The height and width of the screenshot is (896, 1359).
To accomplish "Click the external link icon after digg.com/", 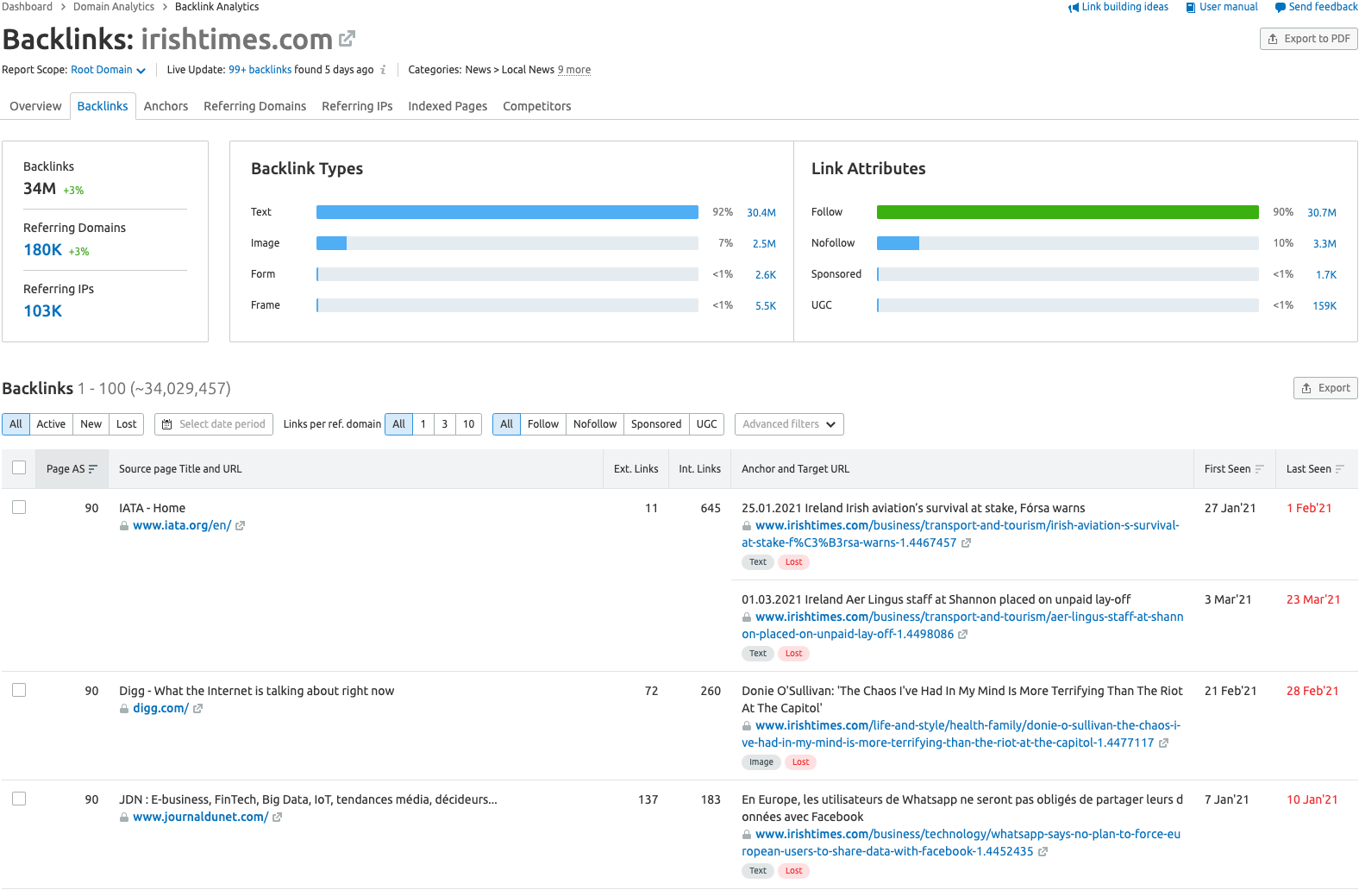I will pos(197,709).
